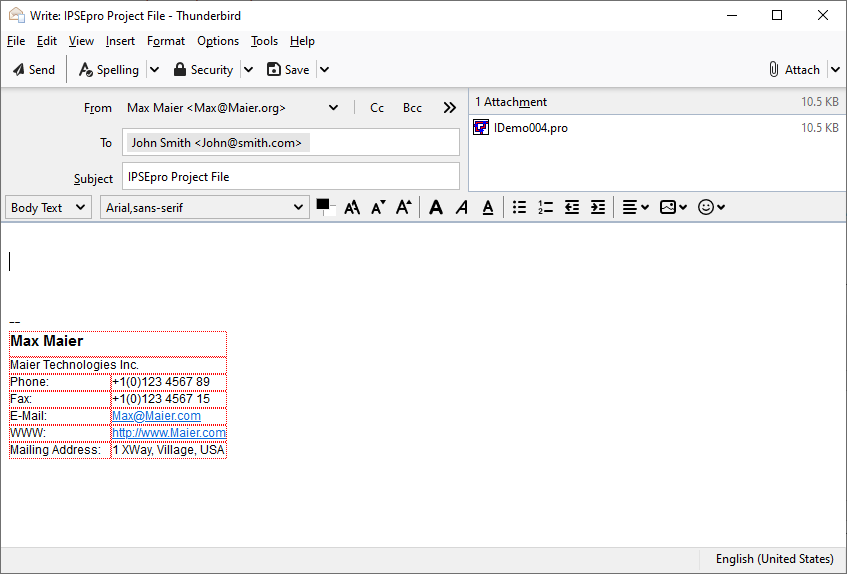
Task: Click the Max@Maier.com signature link
Action: tap(156, 416)
